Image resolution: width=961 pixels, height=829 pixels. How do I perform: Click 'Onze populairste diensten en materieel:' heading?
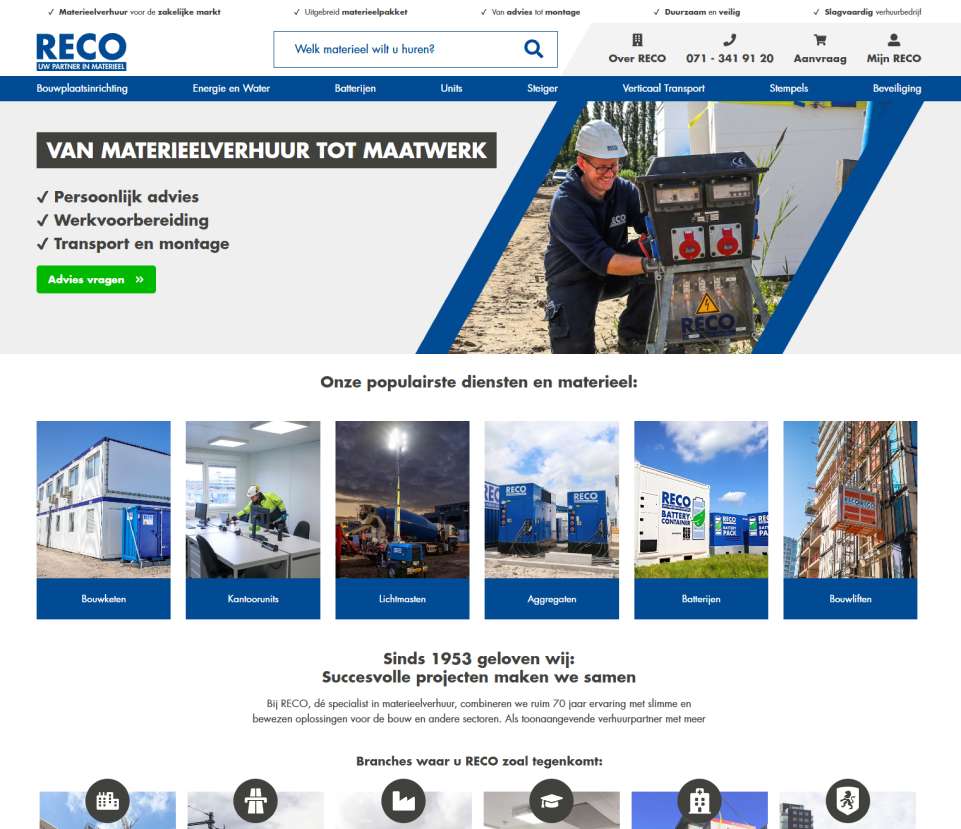(x=479, y=382)
